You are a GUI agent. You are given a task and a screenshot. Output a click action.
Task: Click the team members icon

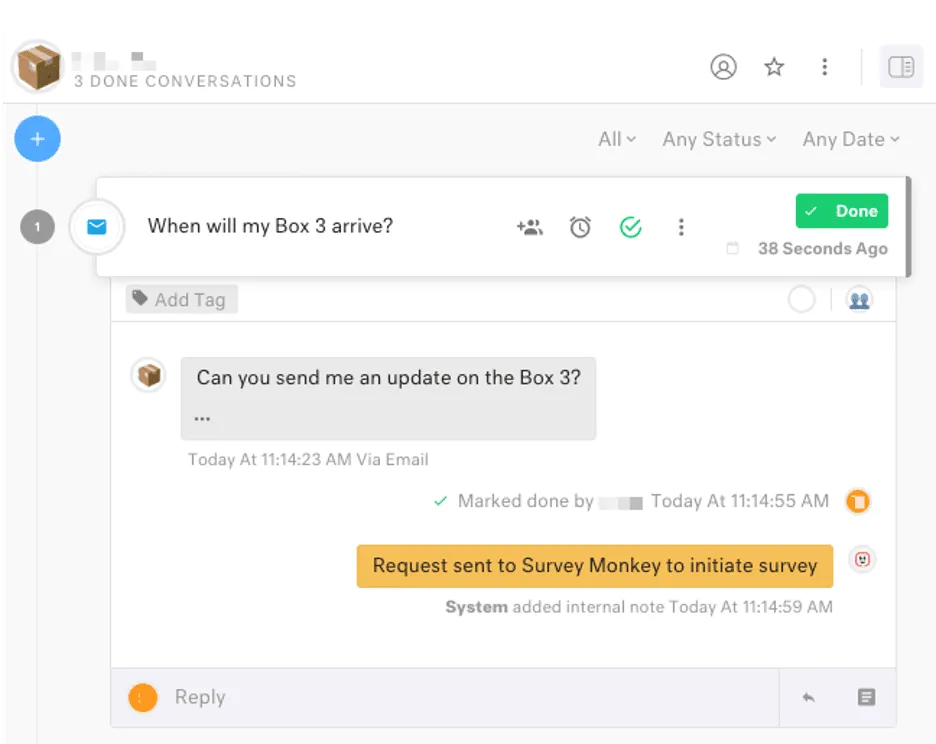pos(858,299)
